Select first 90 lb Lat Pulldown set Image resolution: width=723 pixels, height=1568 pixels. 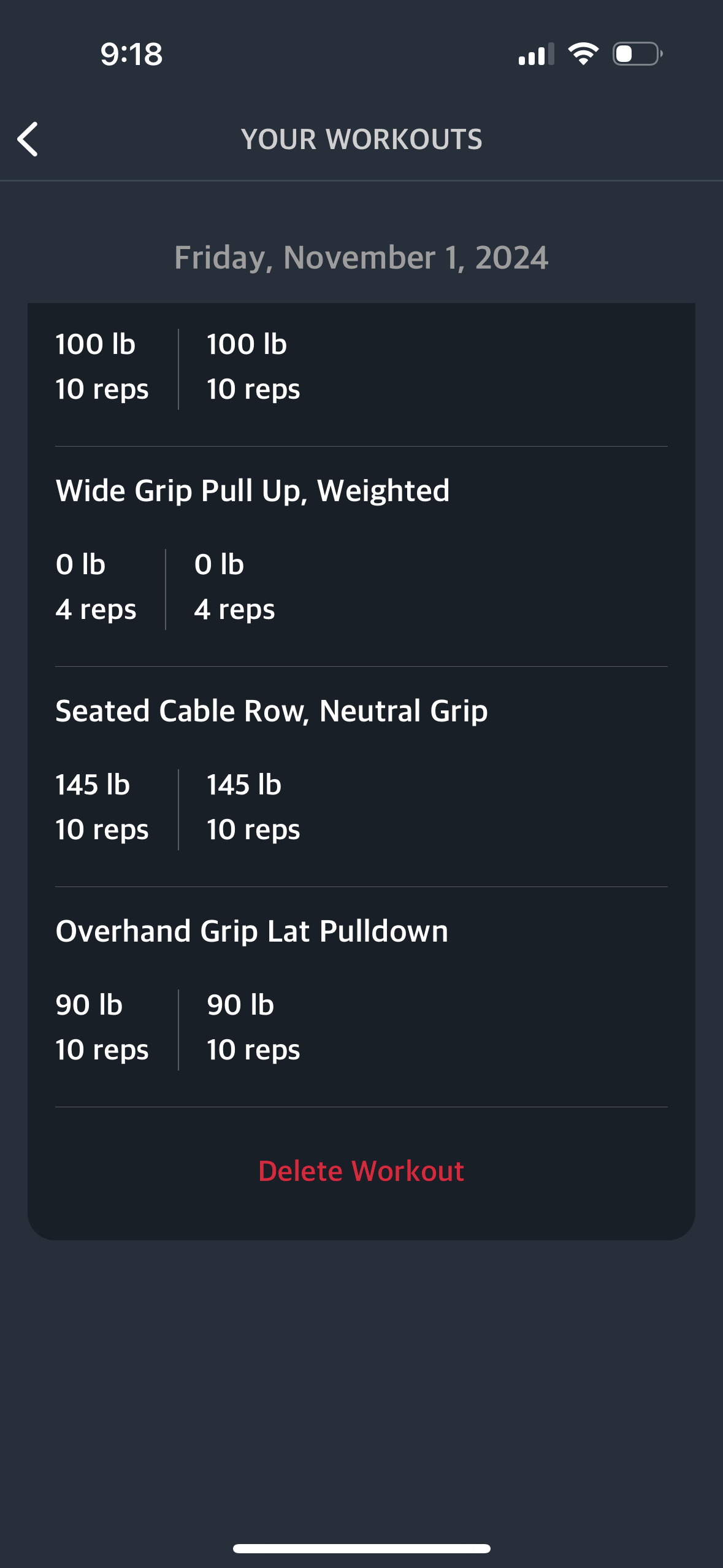click(x=102, y=1028)
